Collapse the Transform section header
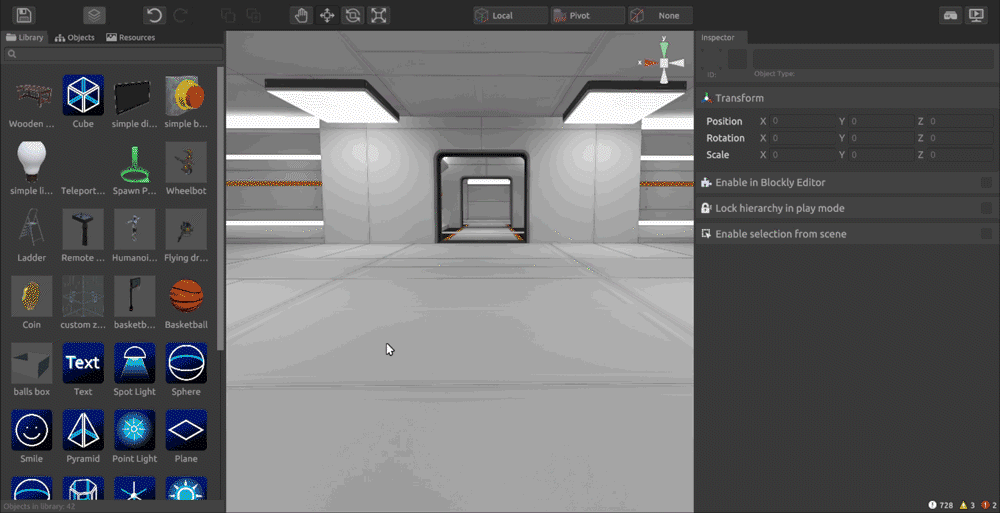Viewport: 1000px width, 513px height. [739, 98]
